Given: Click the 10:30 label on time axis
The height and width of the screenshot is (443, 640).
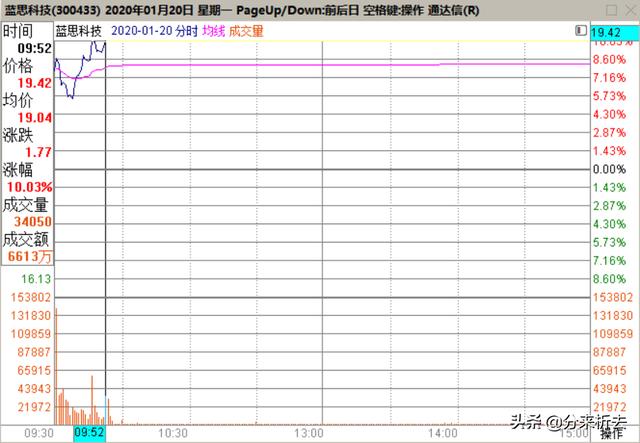Looking at the screenshot, I should pos(174,434).
